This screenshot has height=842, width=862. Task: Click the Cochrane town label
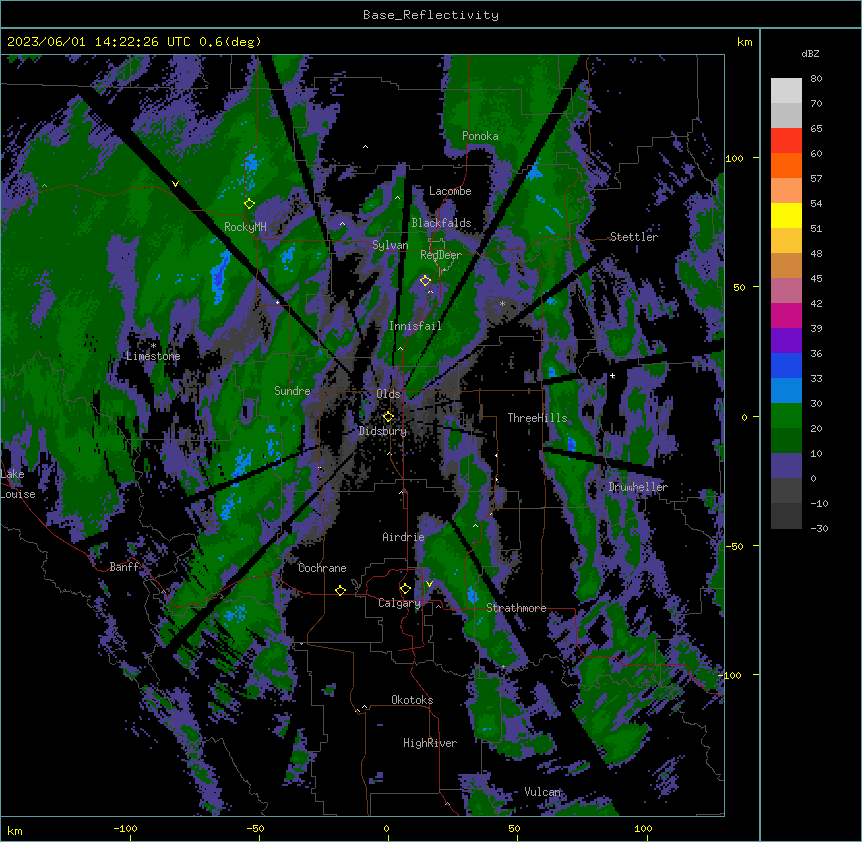[322, 568]
